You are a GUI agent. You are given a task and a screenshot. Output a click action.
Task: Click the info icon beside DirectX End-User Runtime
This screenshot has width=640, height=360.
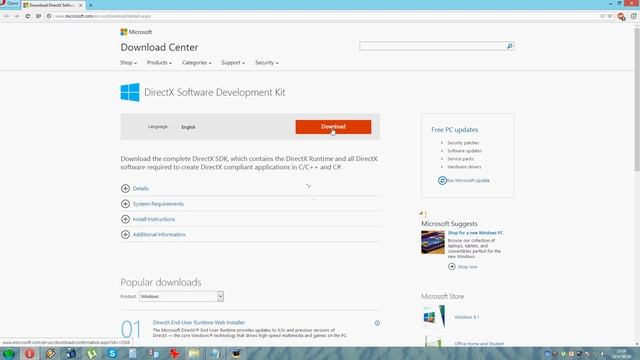pos(377,323)
